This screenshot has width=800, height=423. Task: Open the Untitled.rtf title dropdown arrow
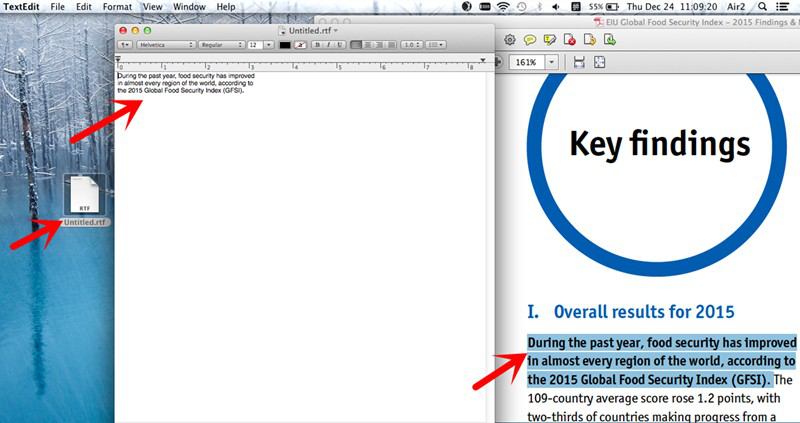tap(336, 31)
